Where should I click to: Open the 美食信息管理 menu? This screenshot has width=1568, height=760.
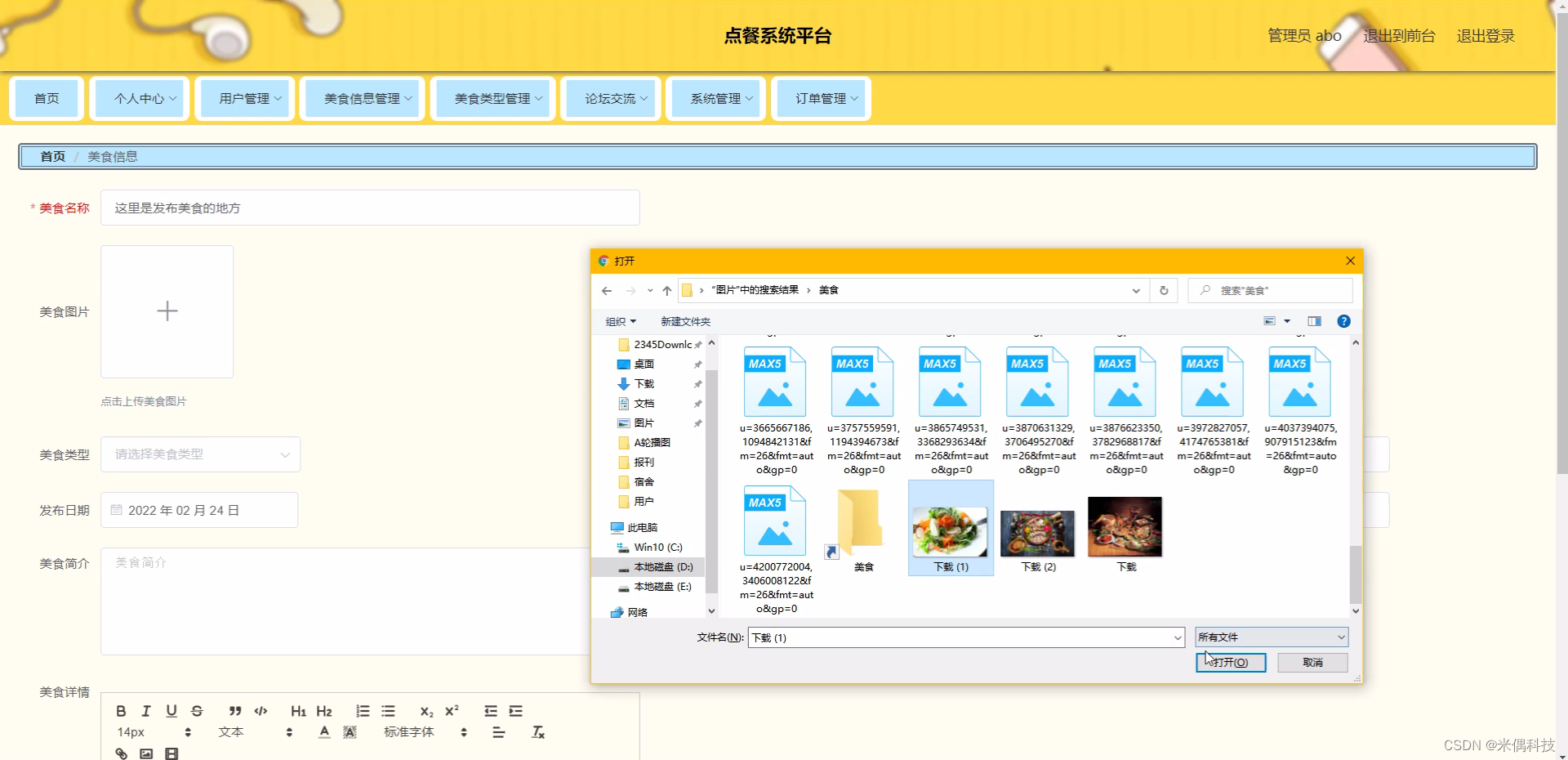pyautogui.click(x=363, y=98)
